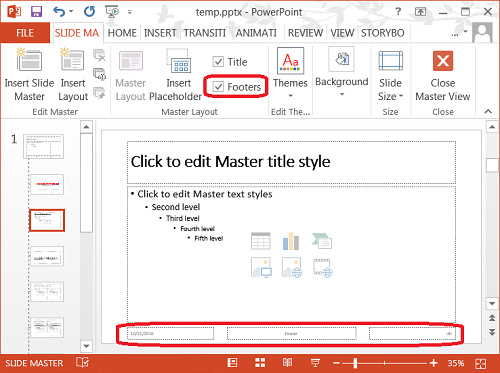Screen dimensions: 500x373
Task: Switch to the SLIDE MASTER tab
Action: (x=77, y=33)
